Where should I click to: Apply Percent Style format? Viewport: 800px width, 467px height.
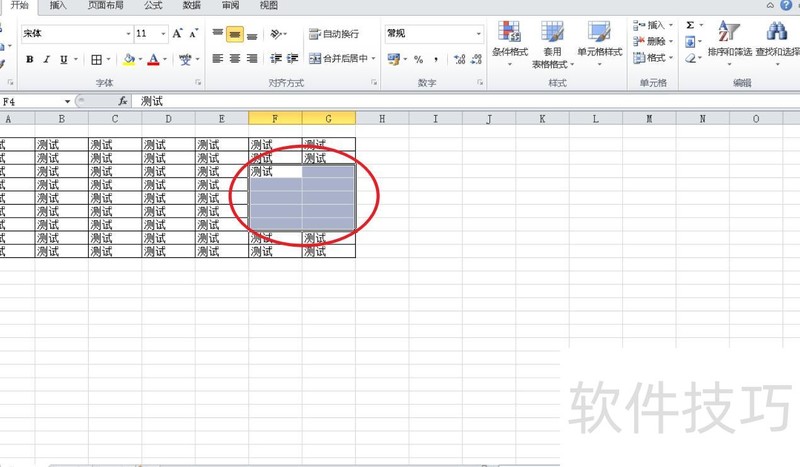click(x=419, y=59)
